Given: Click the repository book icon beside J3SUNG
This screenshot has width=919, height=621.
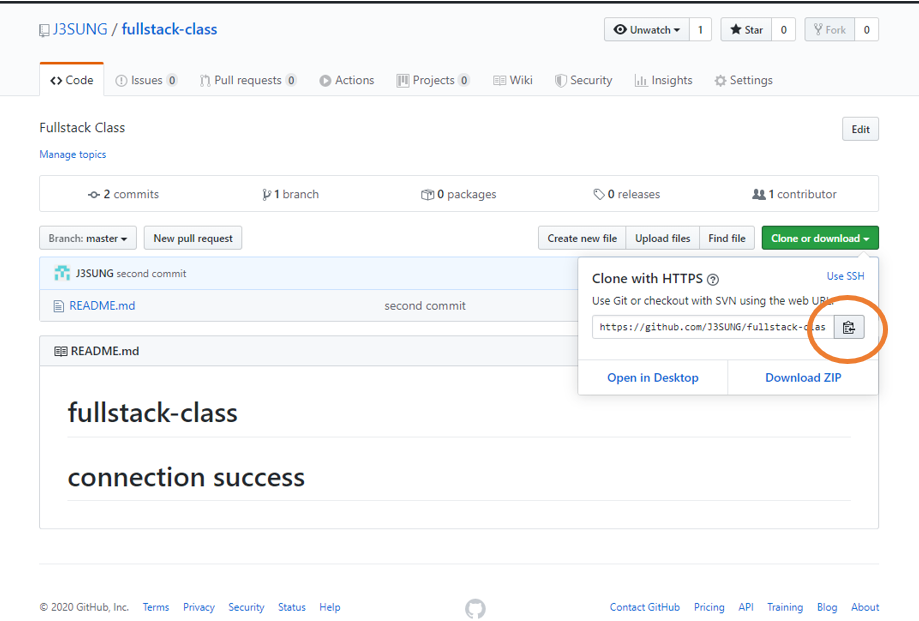Looking at the screenshot, I should [44, 30].
